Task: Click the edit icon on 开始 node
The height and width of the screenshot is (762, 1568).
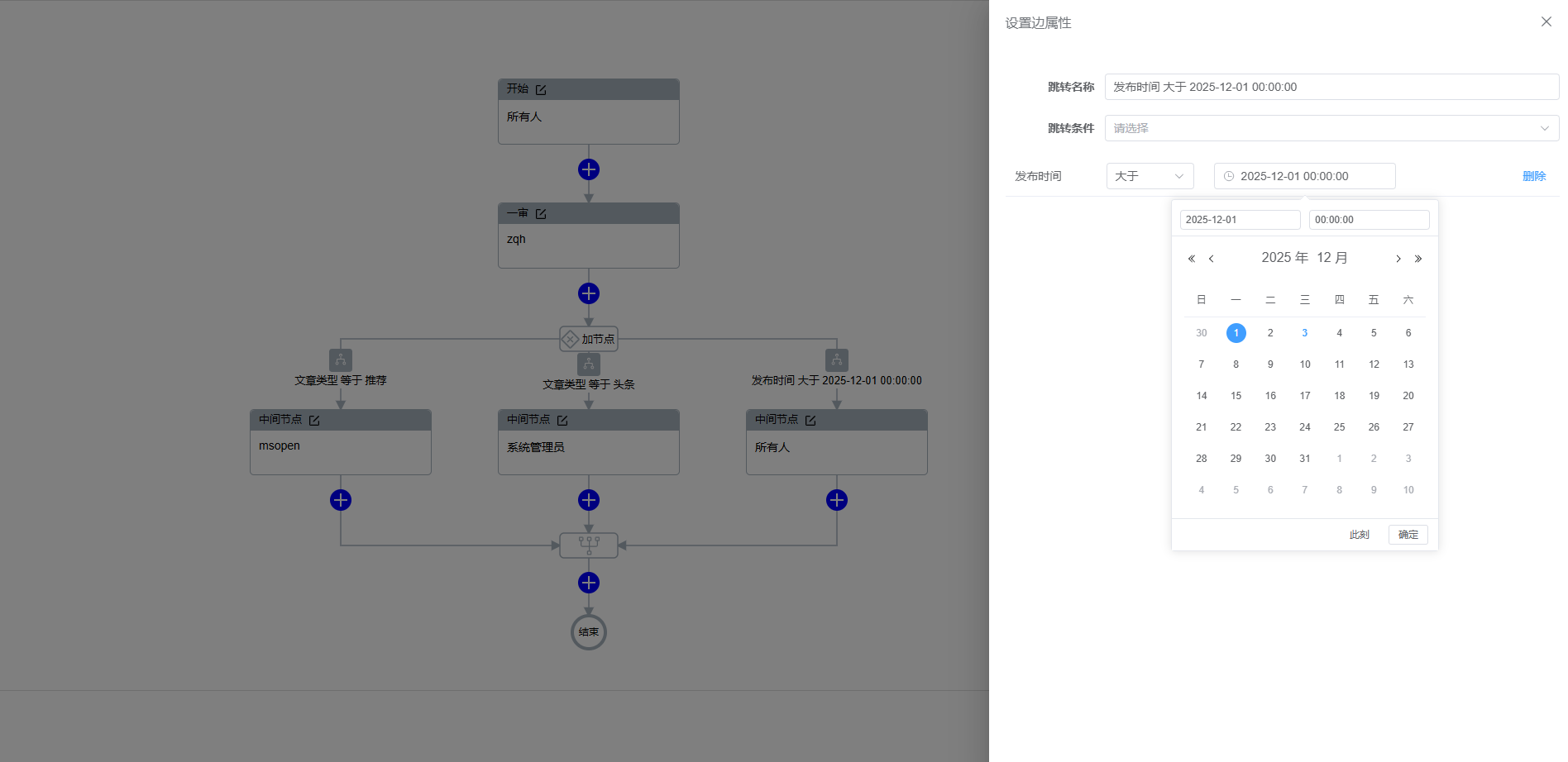Action: (x=541, y=89)
